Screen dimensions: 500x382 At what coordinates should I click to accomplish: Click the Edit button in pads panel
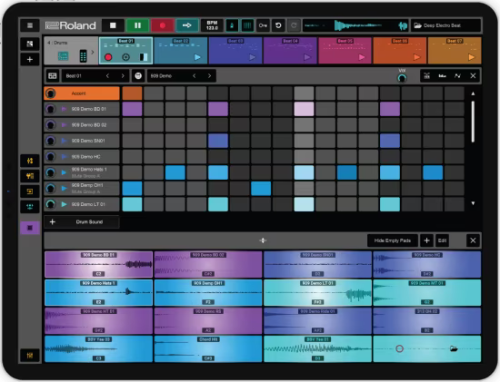click(442, 240)
